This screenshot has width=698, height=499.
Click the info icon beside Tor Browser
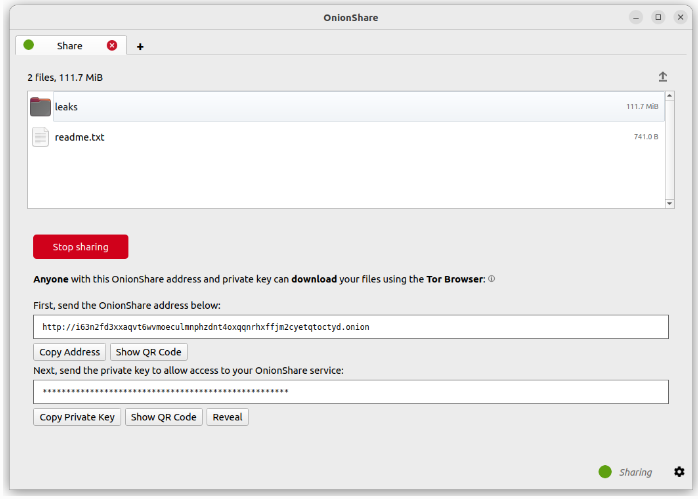tap(492, 280)
